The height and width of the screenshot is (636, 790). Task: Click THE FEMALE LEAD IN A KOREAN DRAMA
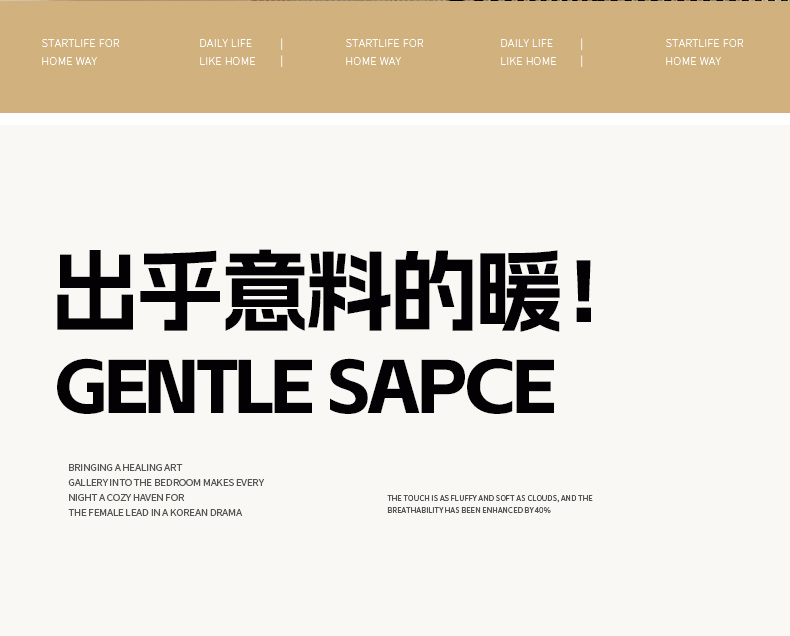(x=155, y=513)
